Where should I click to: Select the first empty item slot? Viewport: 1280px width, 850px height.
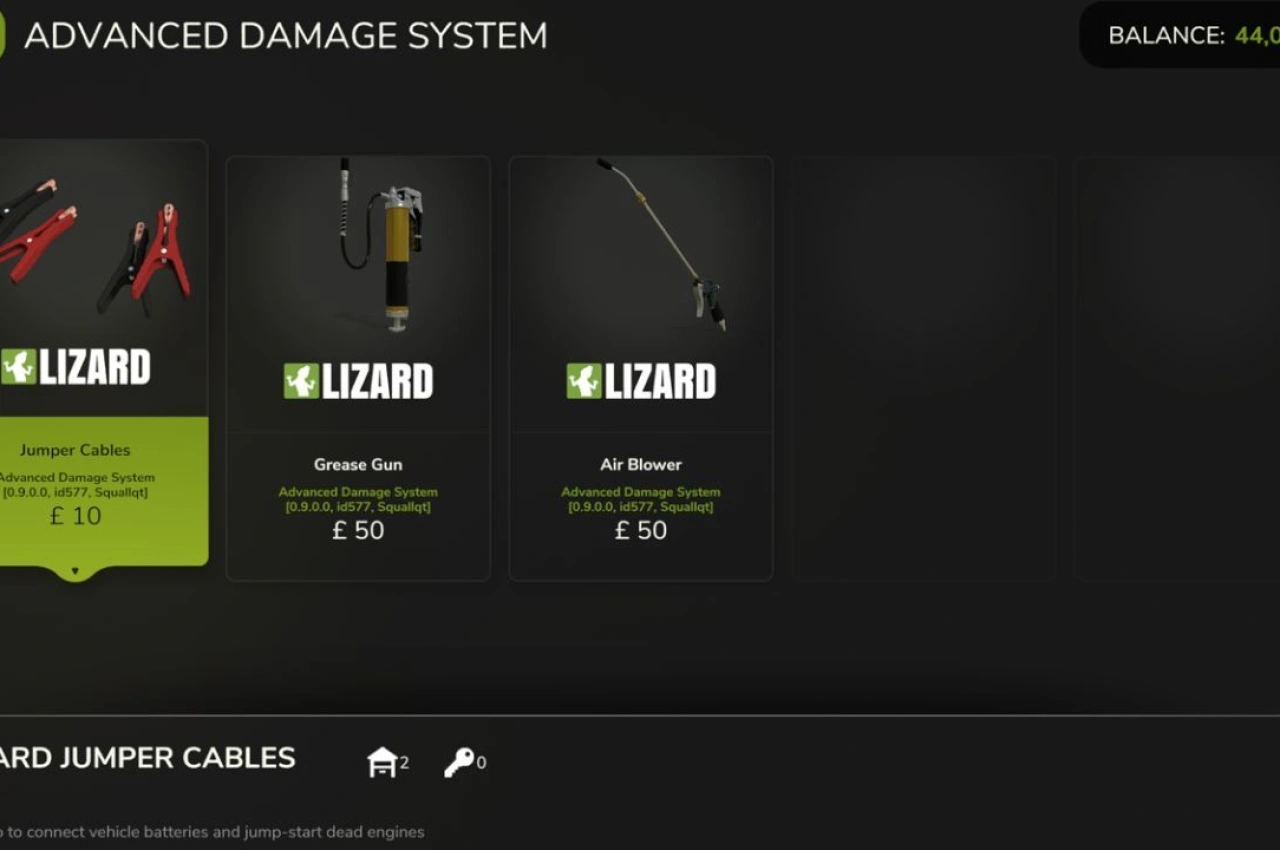[924, 368]
